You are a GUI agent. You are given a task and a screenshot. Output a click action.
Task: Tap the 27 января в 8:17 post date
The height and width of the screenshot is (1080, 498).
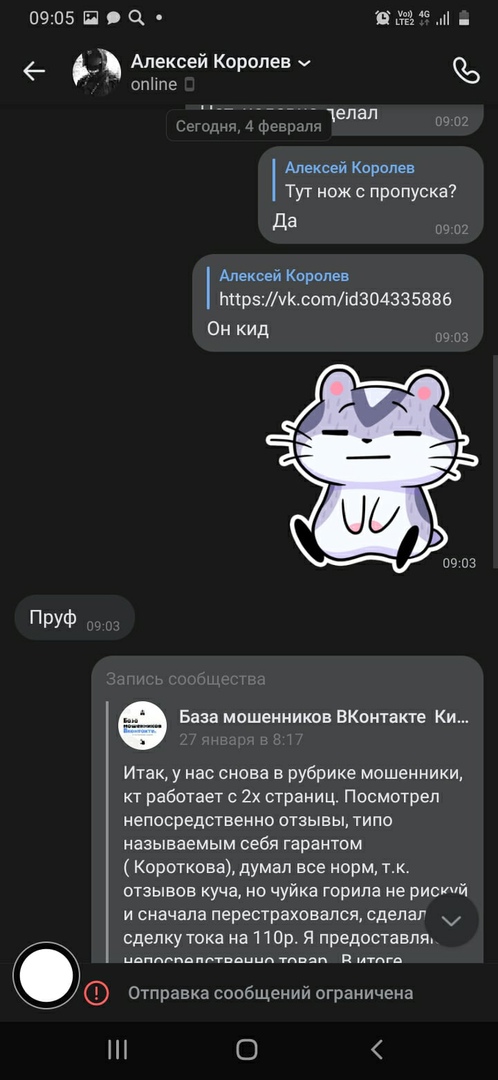240,740
